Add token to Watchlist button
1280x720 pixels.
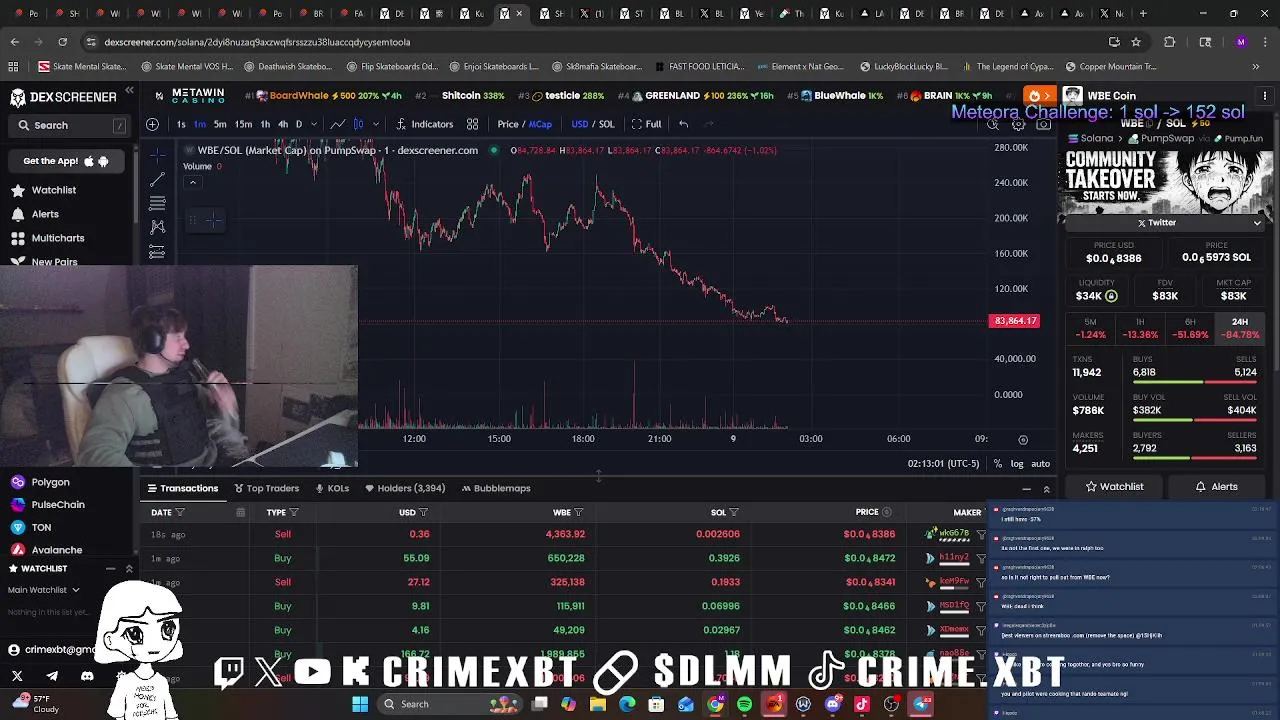tap(1114, 487)
